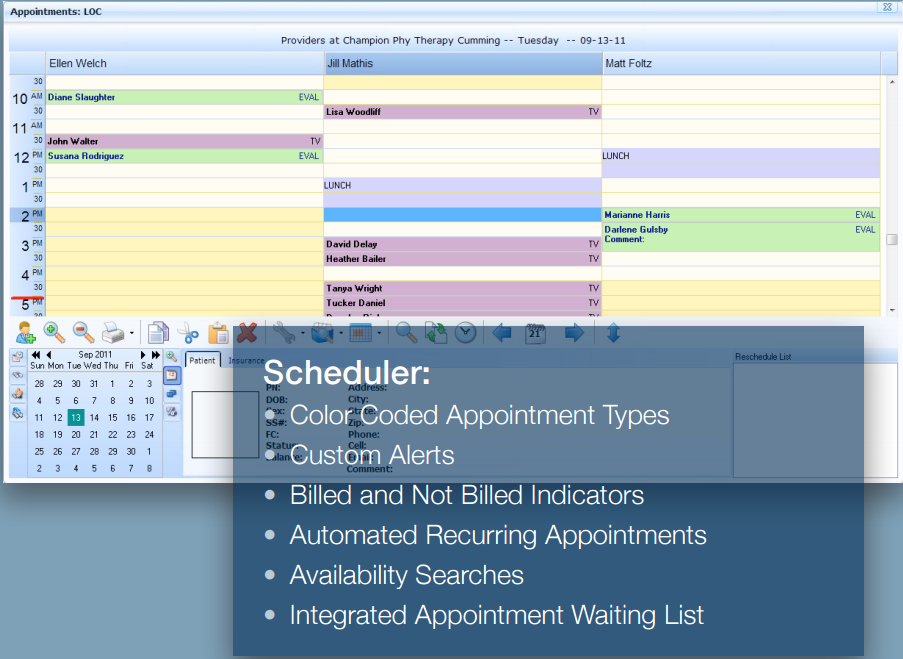Jump forward one year in mini calendar
Viewport: 903px width, 659px height.
click(x=155, y=355)
